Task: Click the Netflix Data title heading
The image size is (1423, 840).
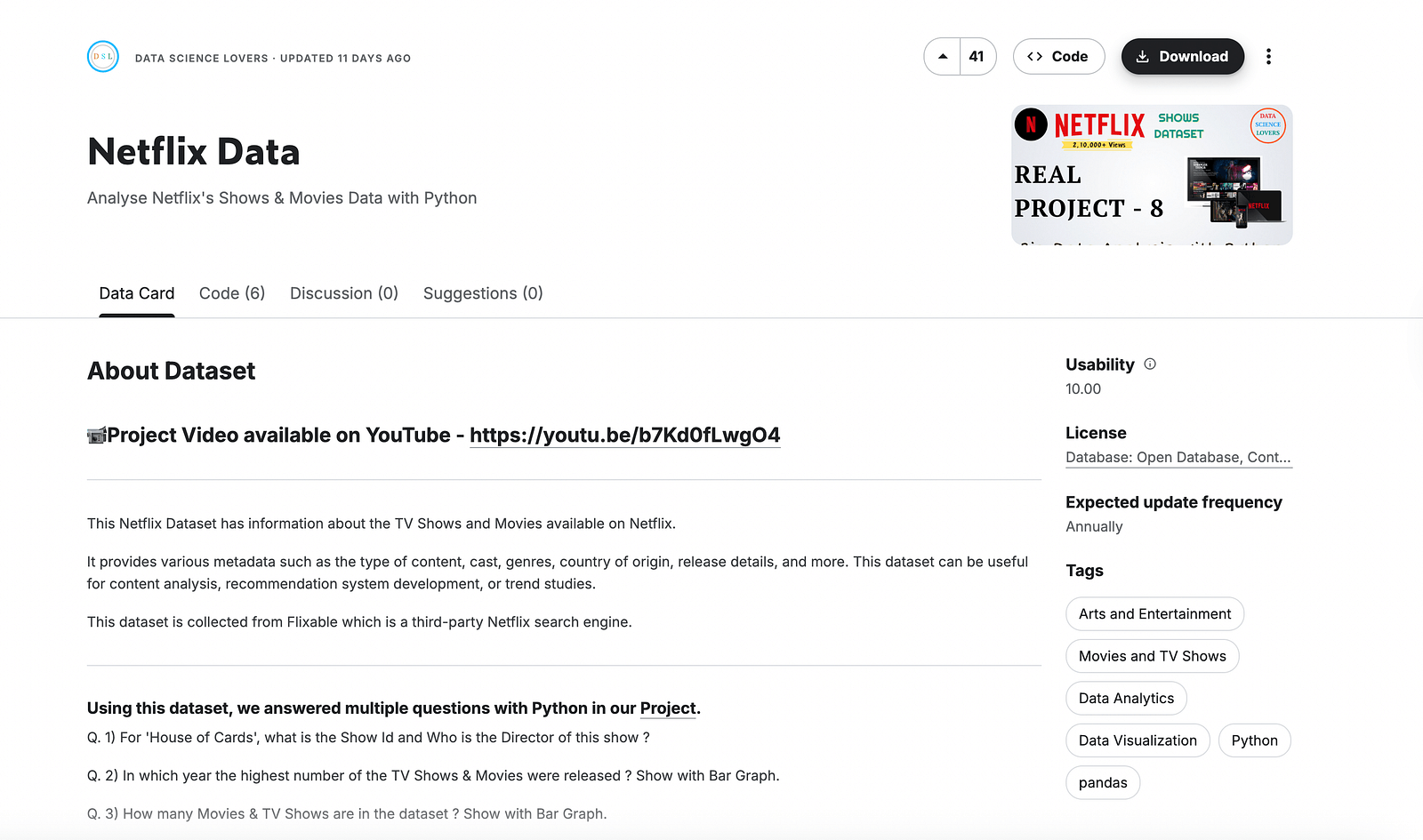Action: click(x=194, y=152)
